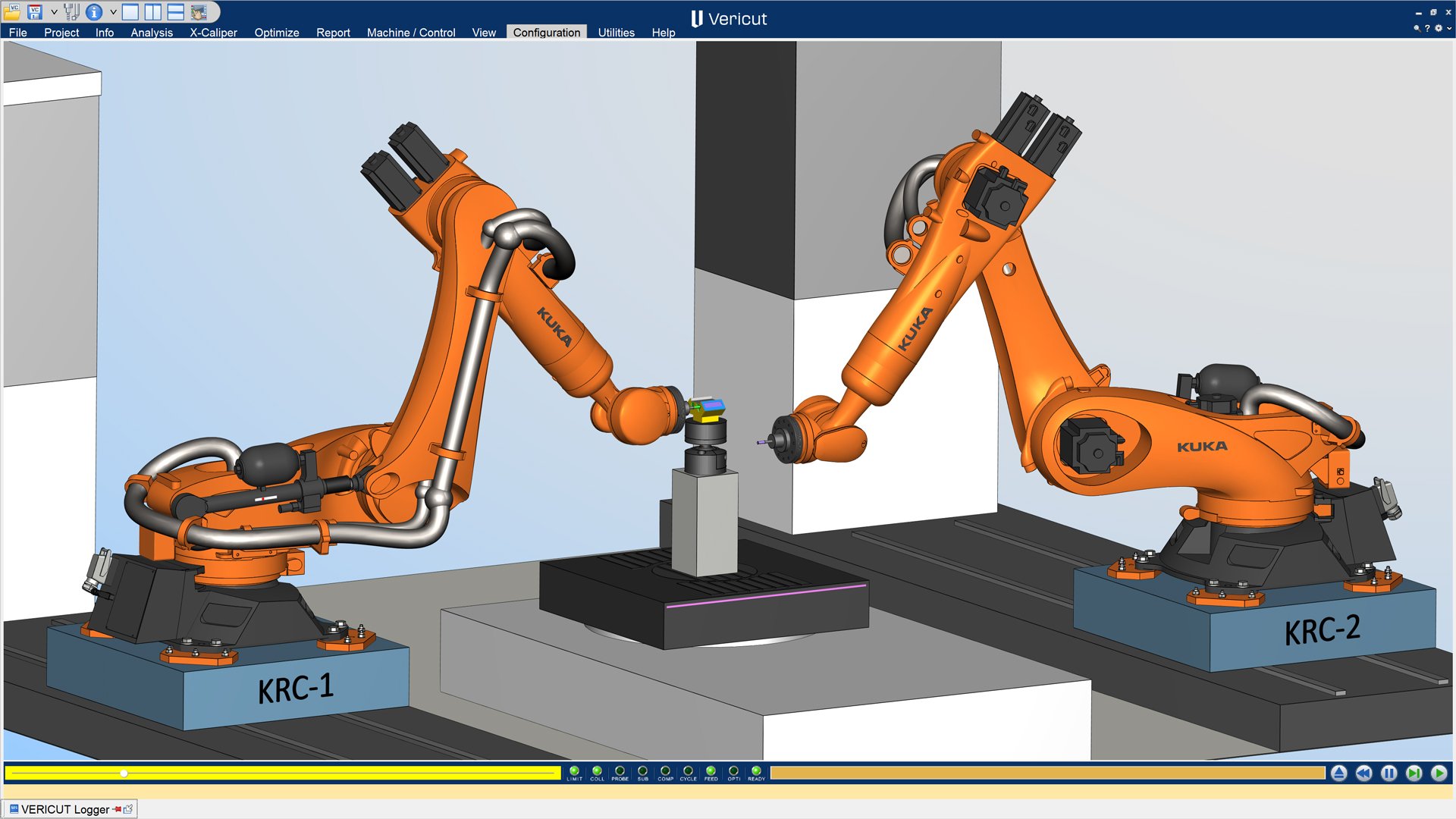Viewport: 1456px width, 819px height.
Task: Save the project using the VC save icon
Action: [x=34, y=11]
